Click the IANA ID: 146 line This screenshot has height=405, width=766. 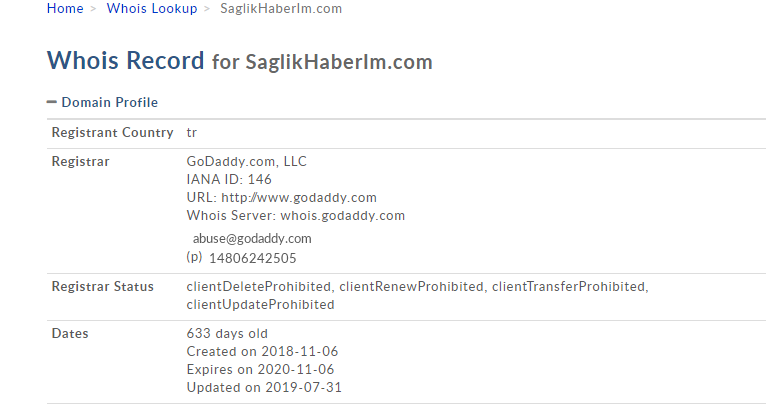229,179
